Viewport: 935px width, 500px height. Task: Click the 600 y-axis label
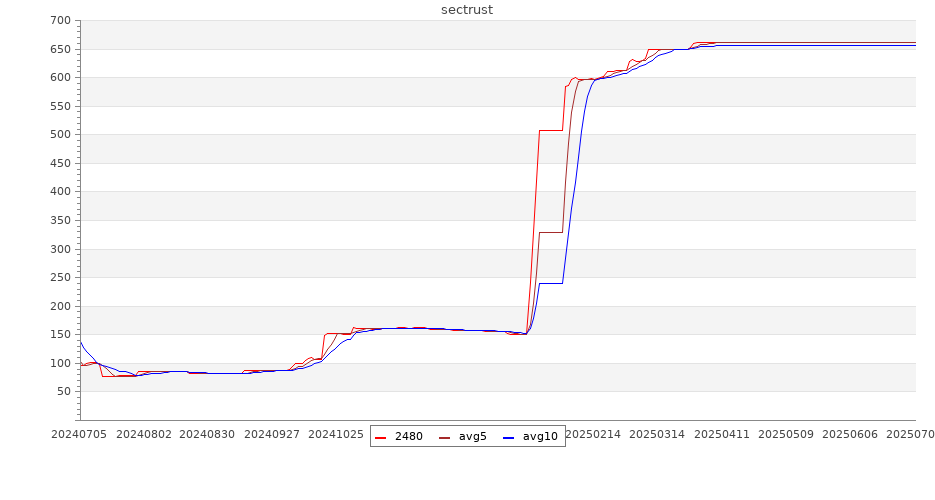61,77
